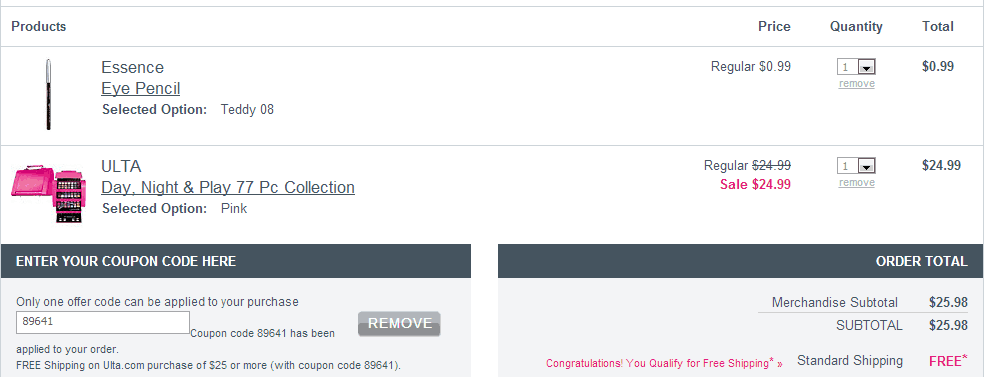Click the pink ULTA makeup case thumbnail
The image size is (984, 377).
tap(44, 193)
